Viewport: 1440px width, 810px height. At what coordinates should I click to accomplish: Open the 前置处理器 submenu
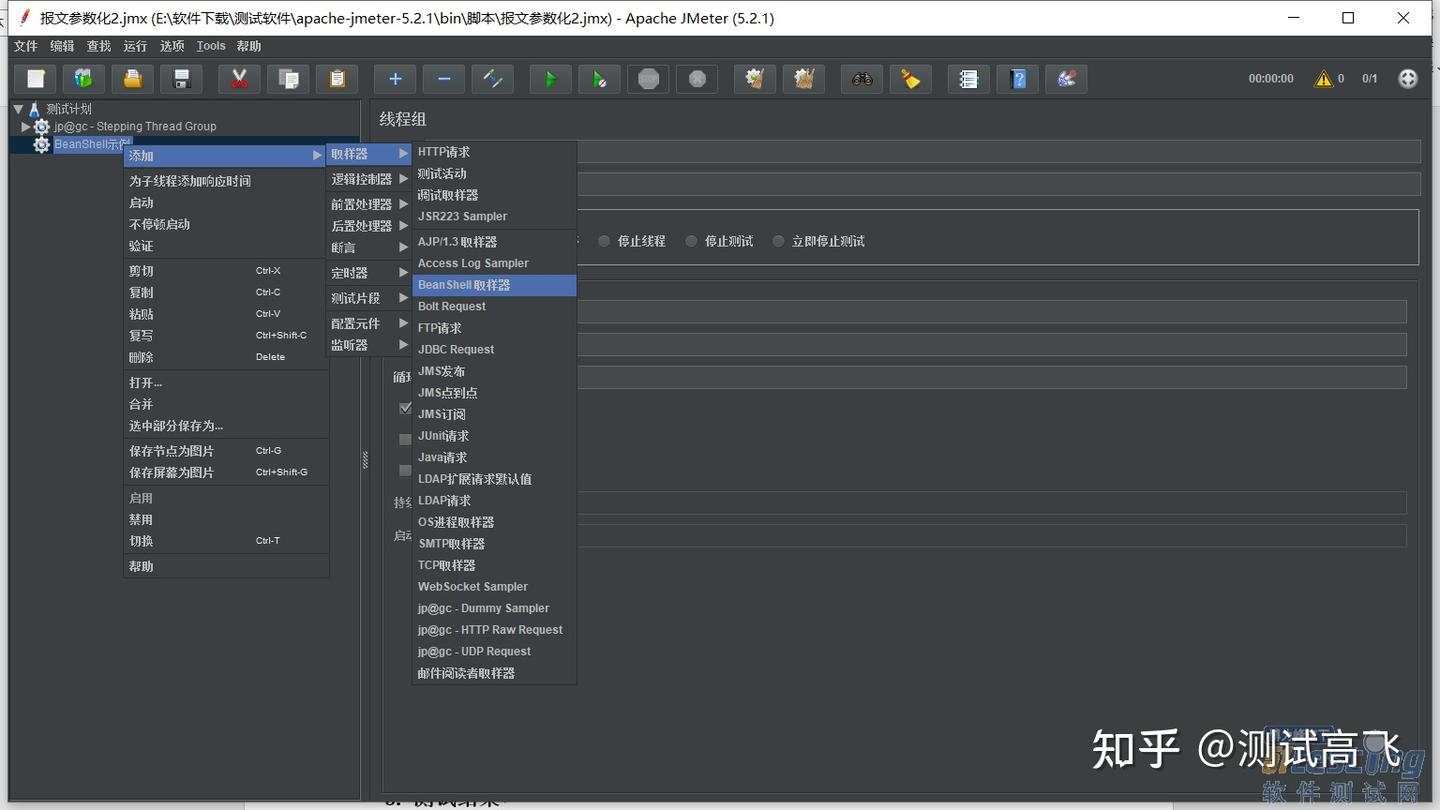point(369,204)
